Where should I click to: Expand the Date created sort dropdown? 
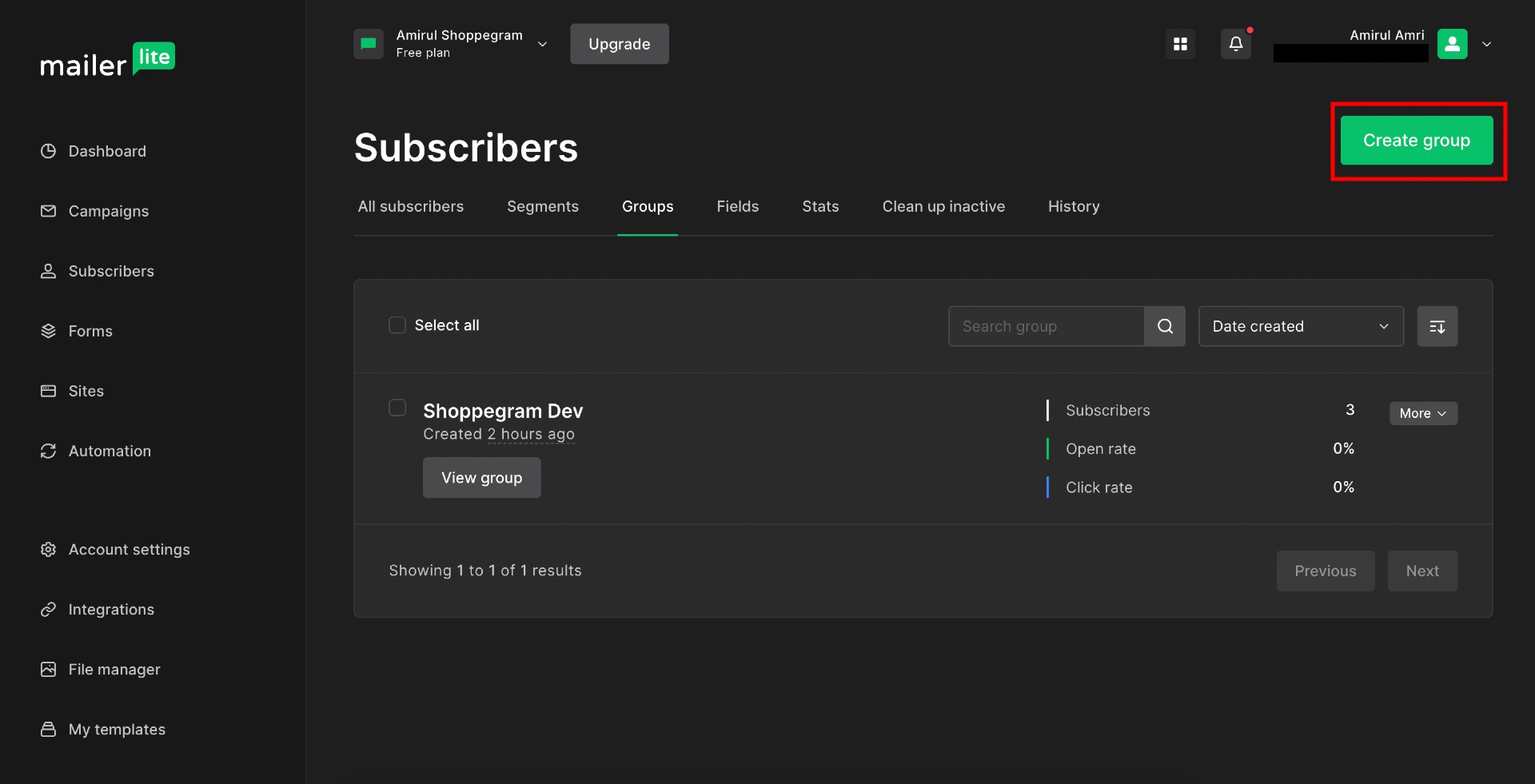click(1301, 326)
